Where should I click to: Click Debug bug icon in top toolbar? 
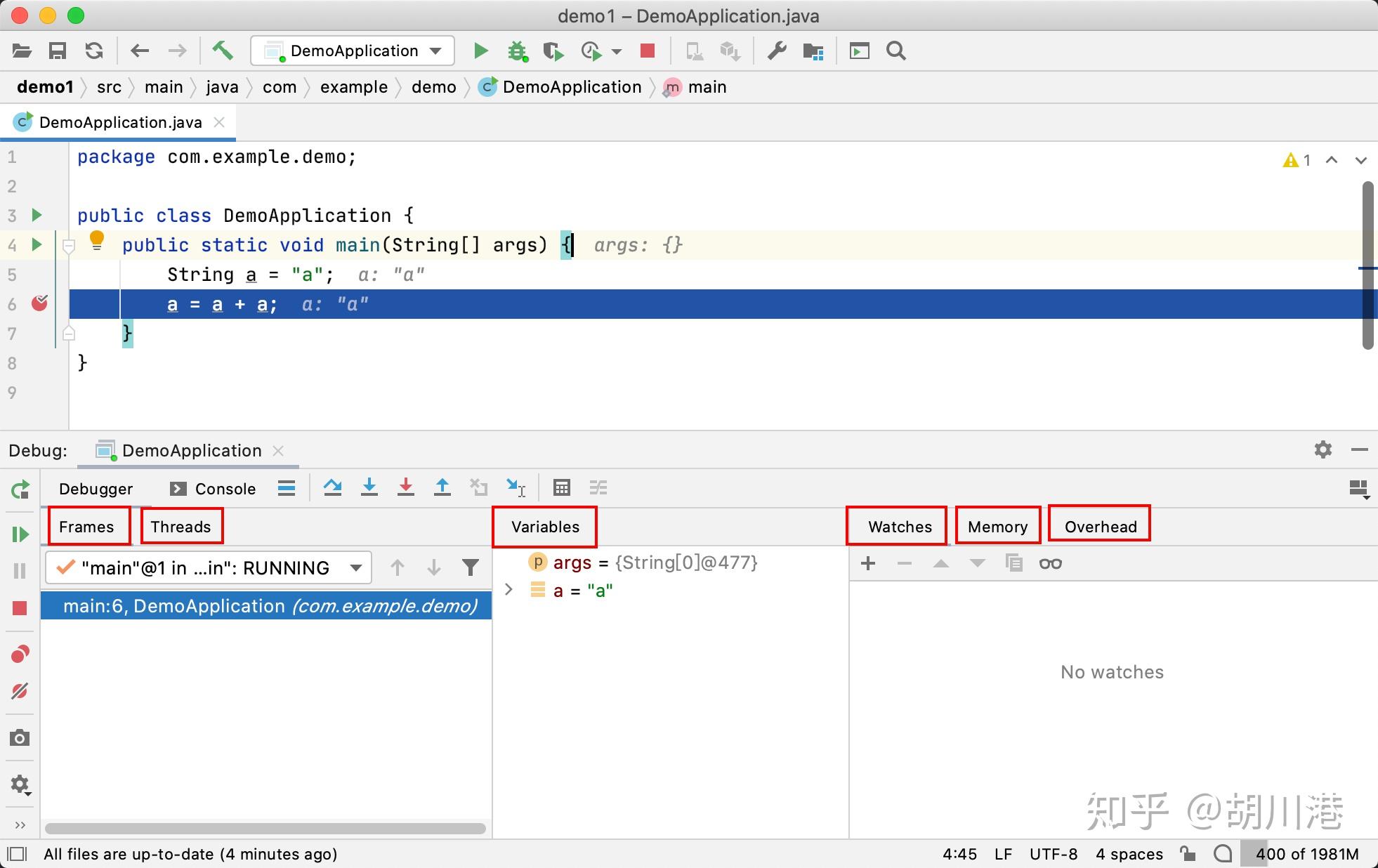(518, 51)
